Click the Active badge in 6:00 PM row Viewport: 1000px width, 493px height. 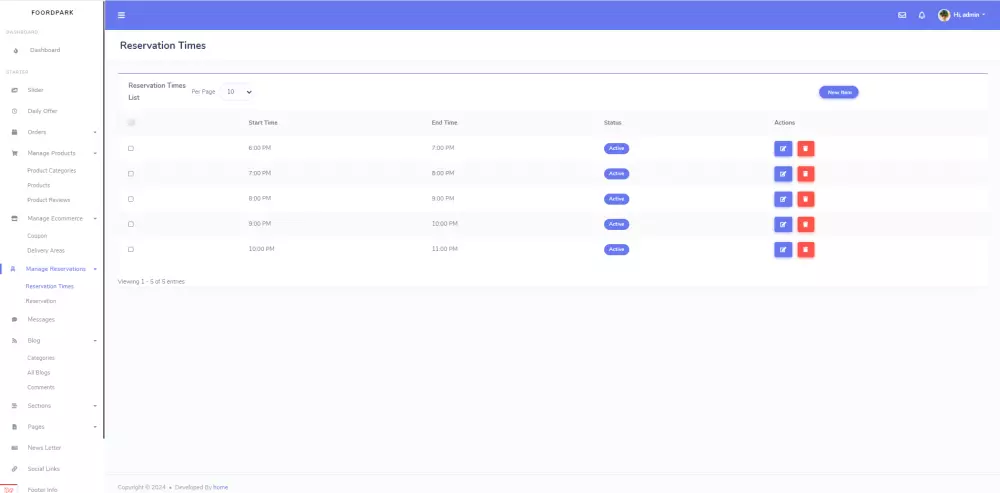tap(617, 149)
